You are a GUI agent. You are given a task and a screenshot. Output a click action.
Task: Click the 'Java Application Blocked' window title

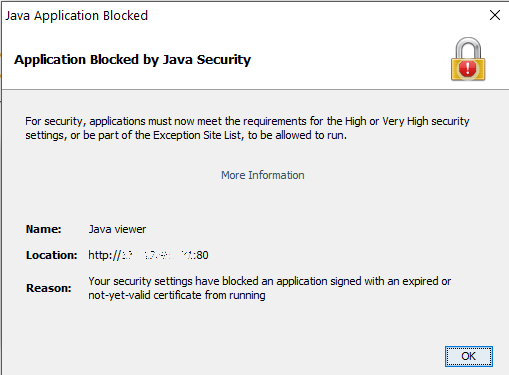[x=76, y=16]
